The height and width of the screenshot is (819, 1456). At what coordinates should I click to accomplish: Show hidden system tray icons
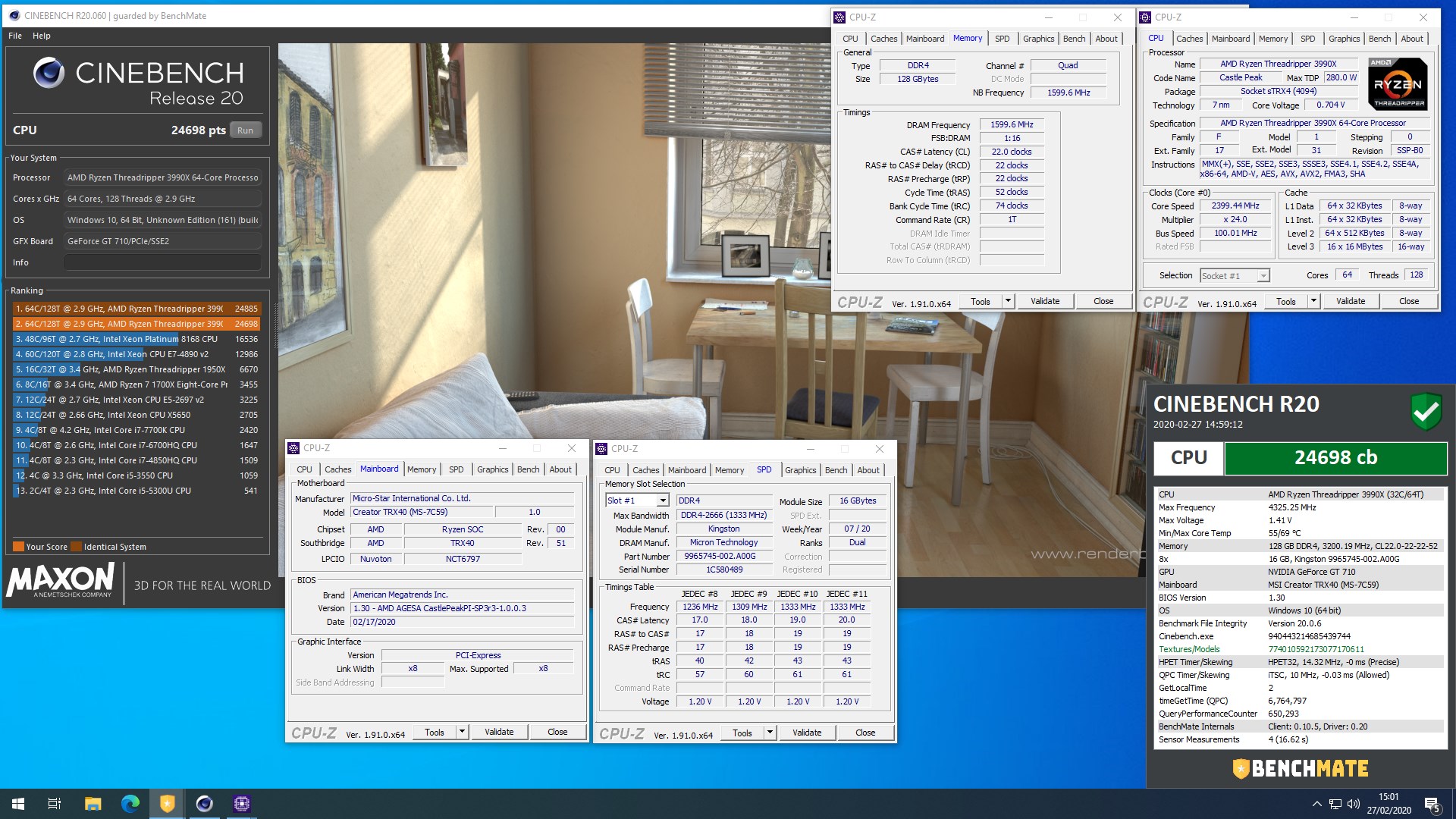(x=1316, y=804)
